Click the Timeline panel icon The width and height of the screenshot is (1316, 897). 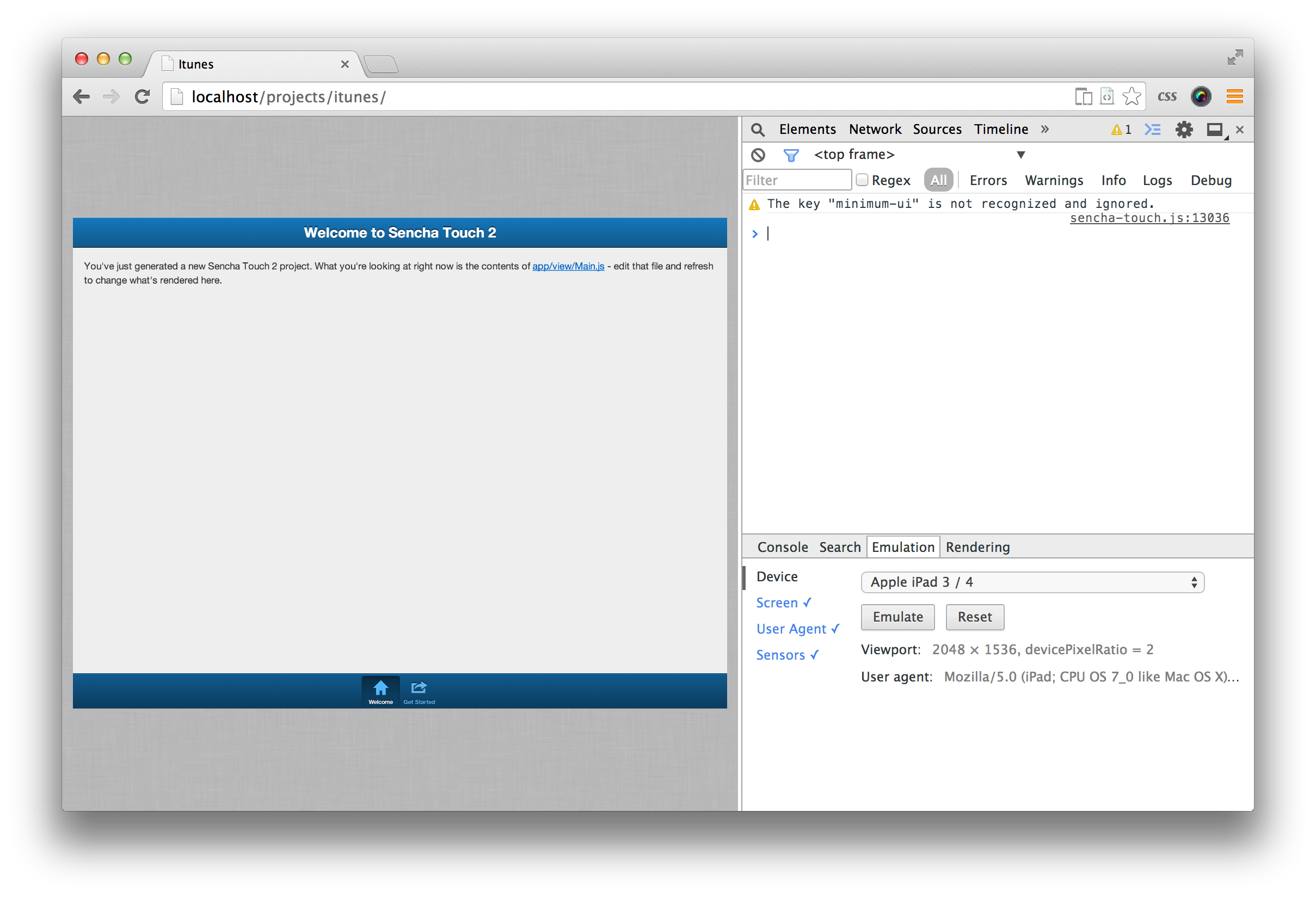click(1000, 128)
